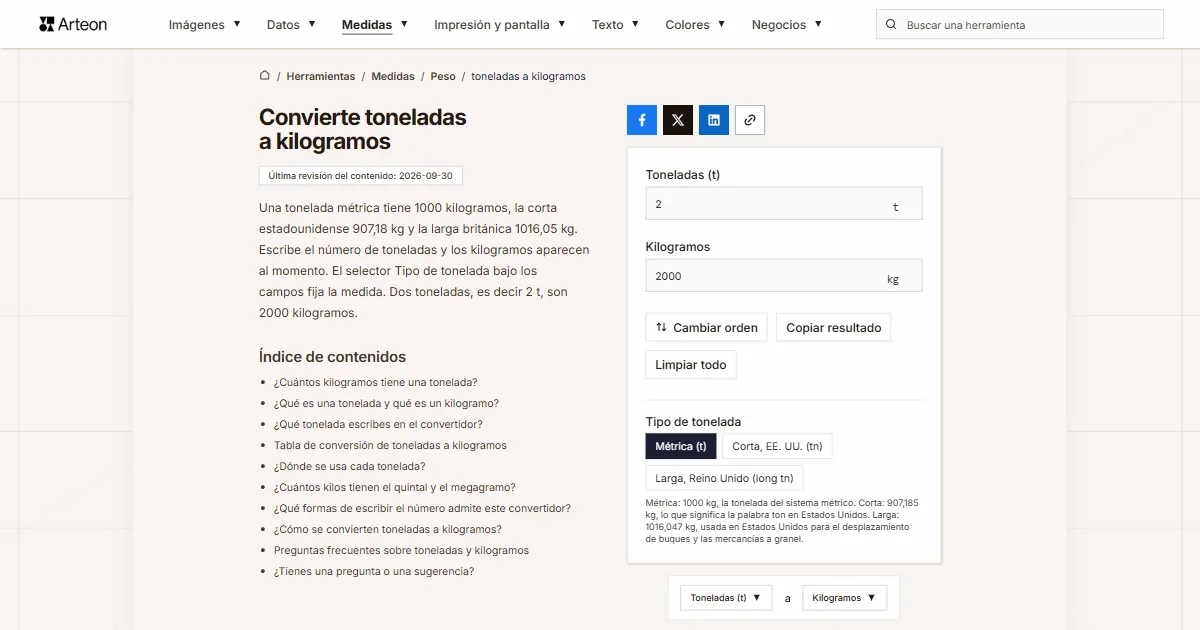Expand the Colores menu
Screen dimensions: 1200x630
[x=695, y=24]
